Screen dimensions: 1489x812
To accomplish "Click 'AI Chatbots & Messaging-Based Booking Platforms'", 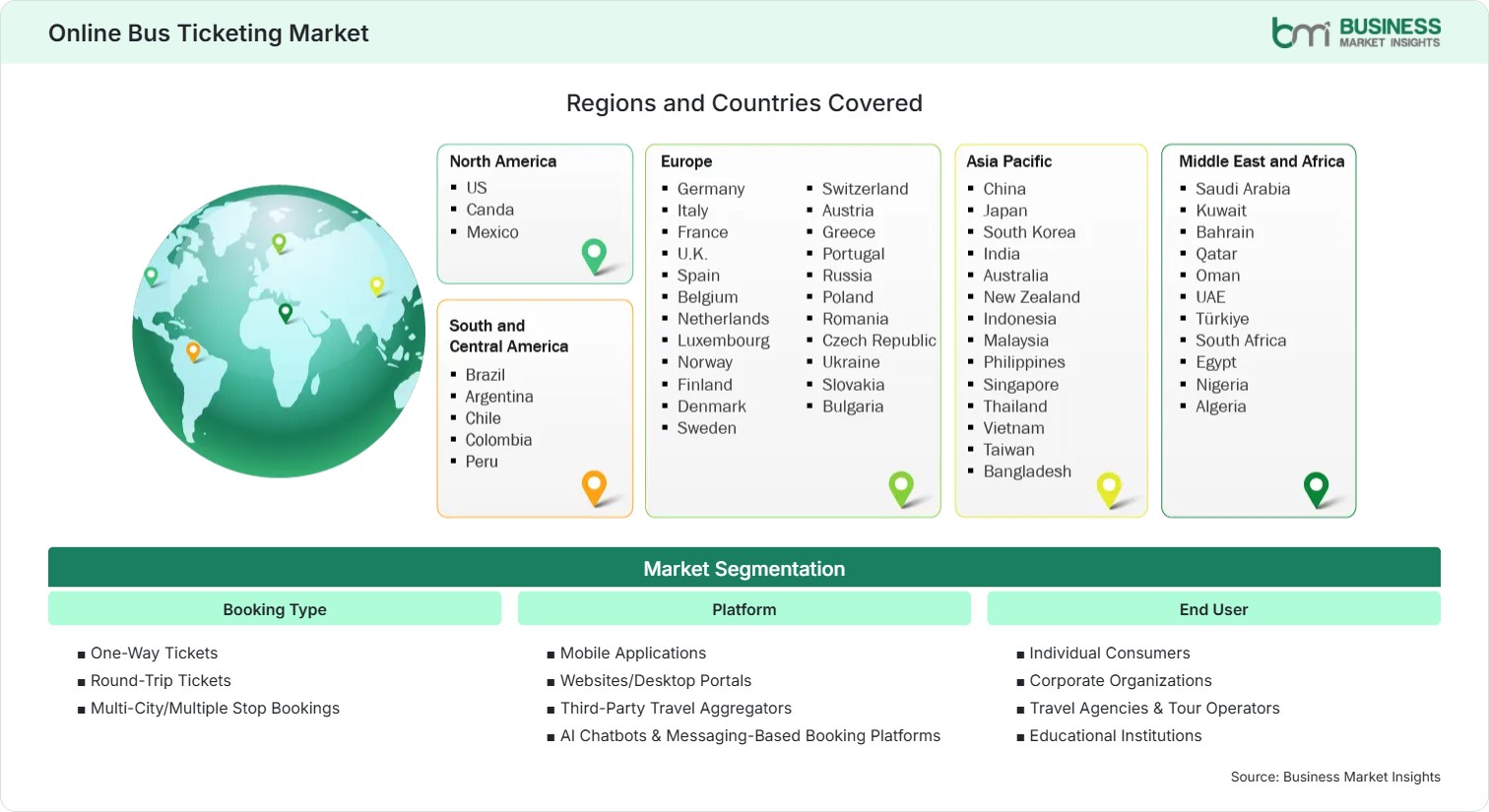I will point(750,736).
